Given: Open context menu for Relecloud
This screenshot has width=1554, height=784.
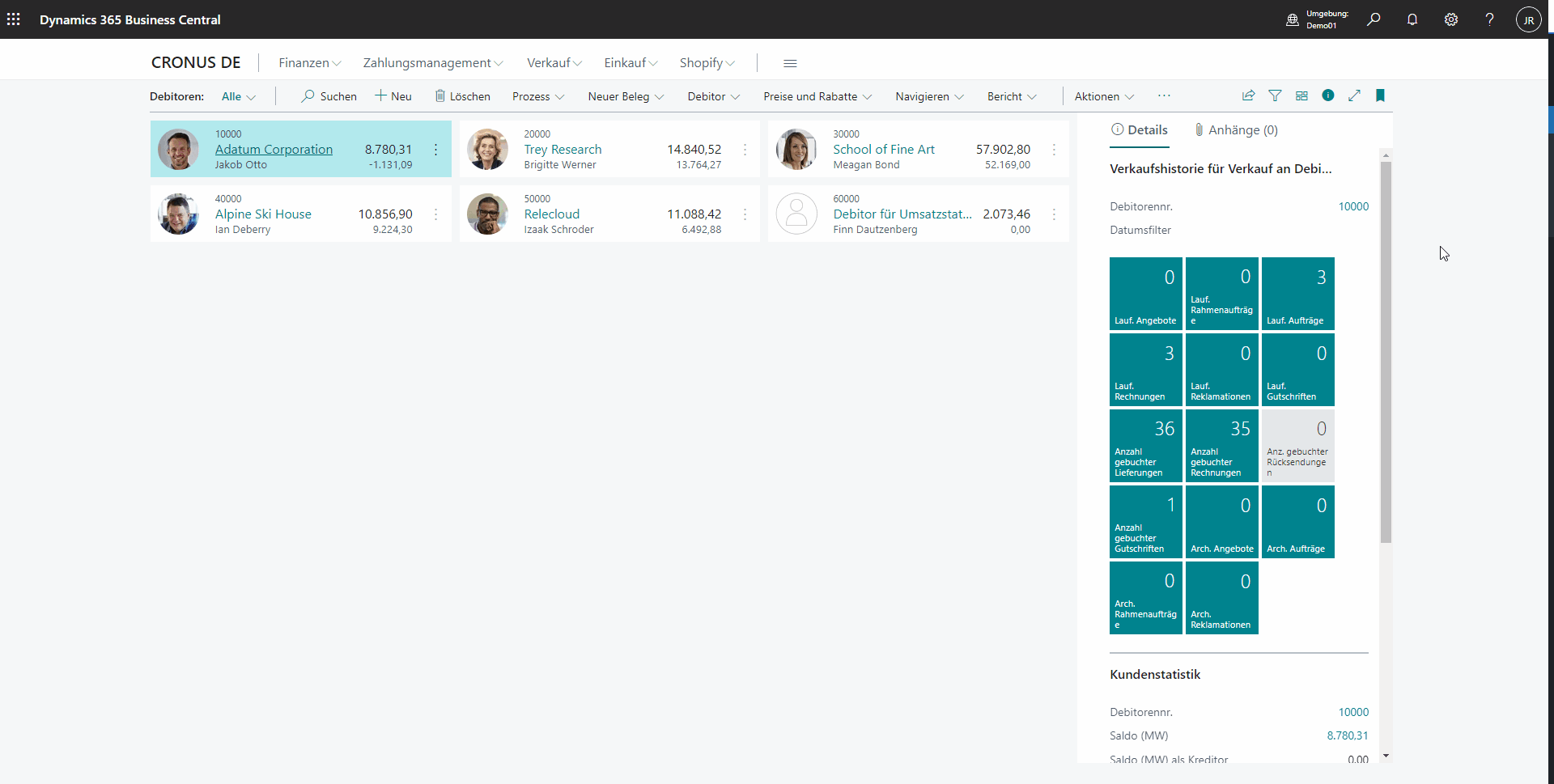Looking at the screenshot, I should click(745, 214).
